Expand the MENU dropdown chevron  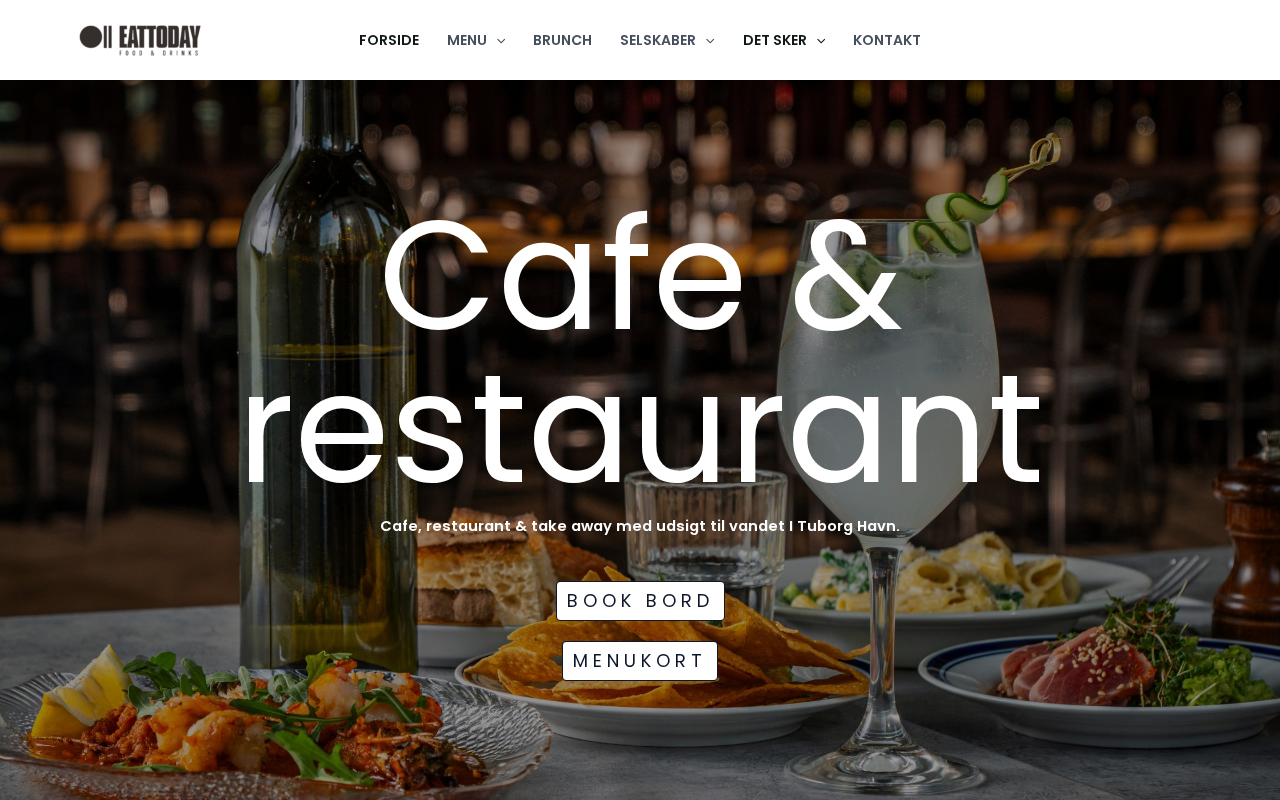[501, 41]
